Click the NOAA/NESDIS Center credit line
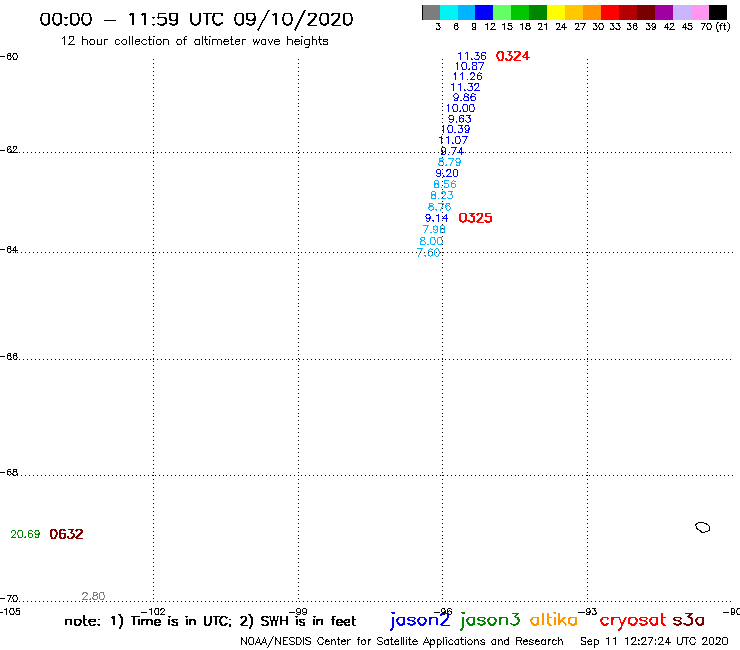Viewport: 740px width, 650px height. [x=402, y=642]
